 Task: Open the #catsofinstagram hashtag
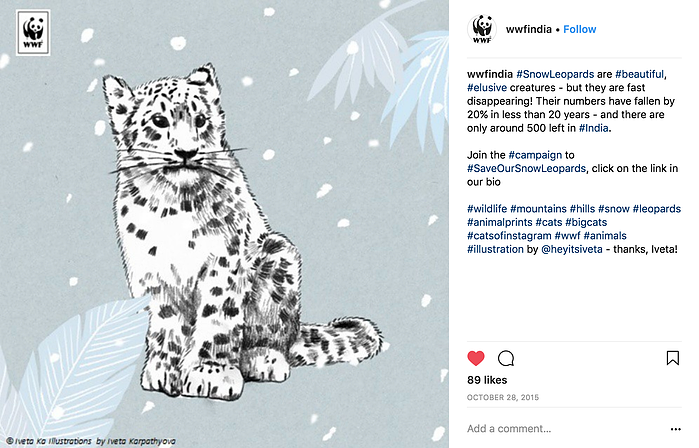509,236
